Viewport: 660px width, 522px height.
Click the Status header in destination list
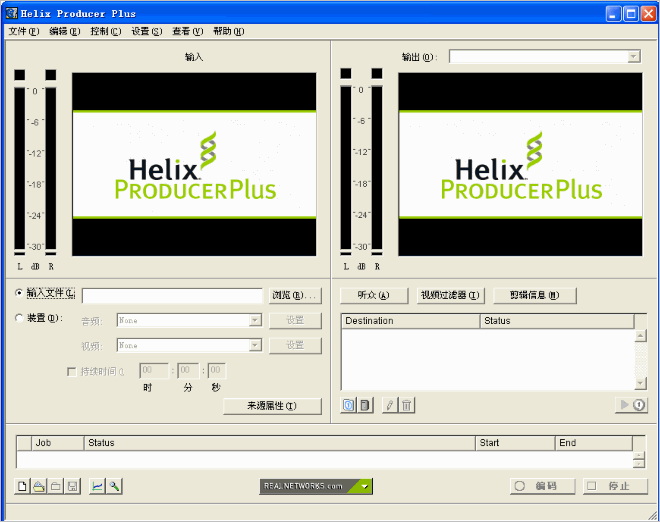(557, 321)
